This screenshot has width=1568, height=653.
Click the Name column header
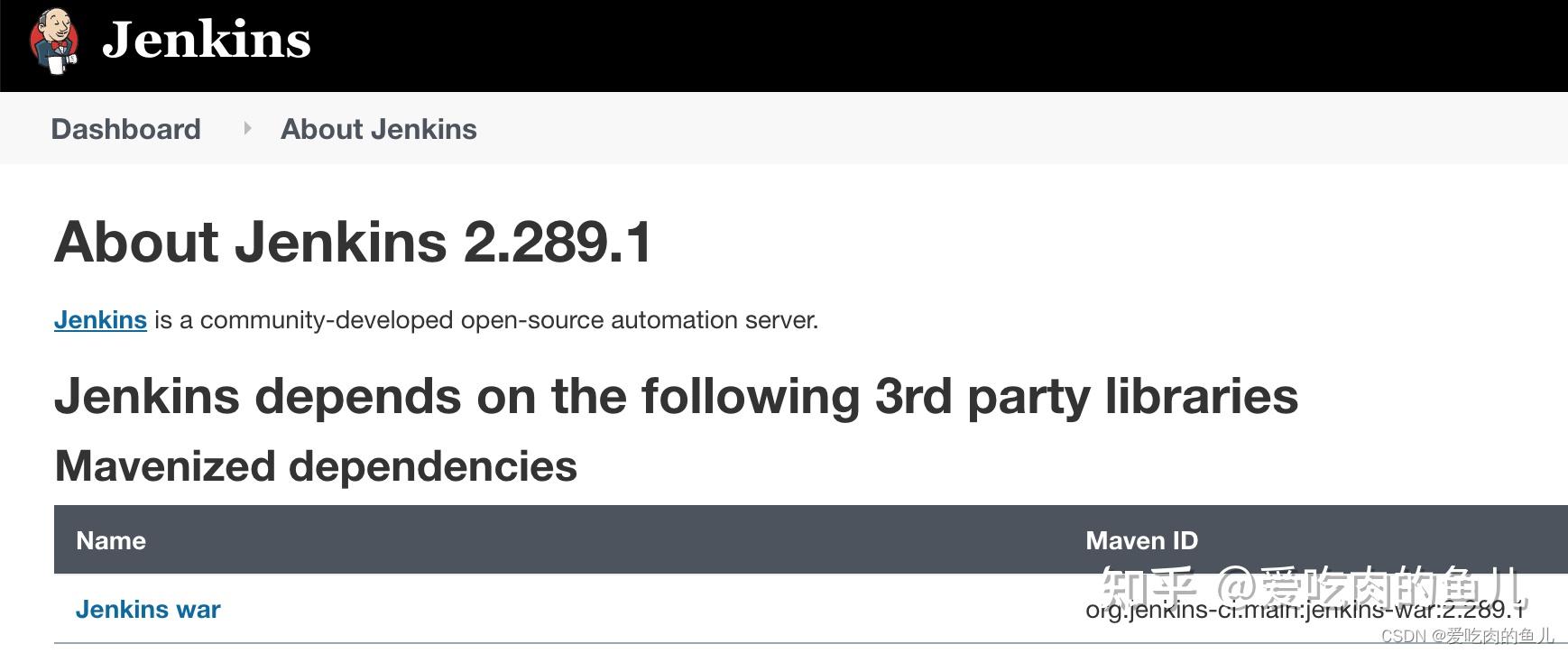pos(110,539)
